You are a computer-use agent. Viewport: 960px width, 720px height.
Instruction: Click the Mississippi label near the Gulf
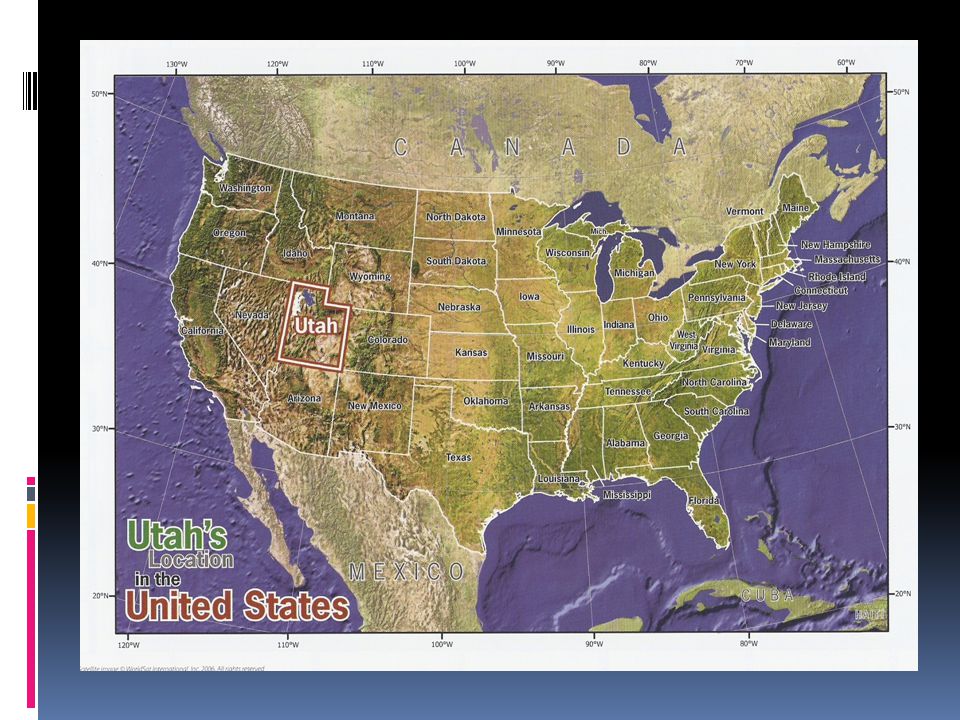click(627, 494)
